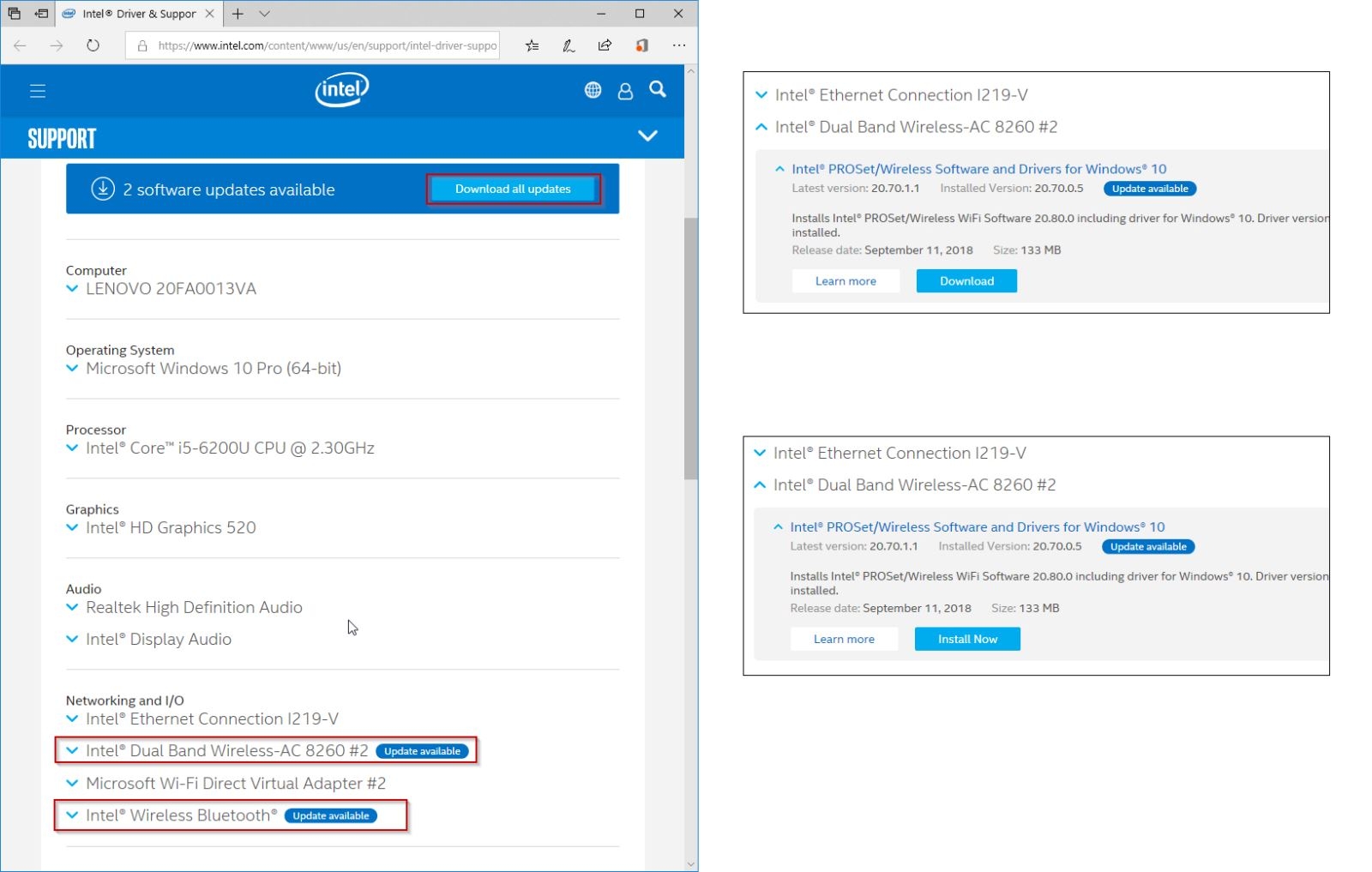This screenshot has width=1372, height=872.
Task: Open the Learn more link
Action: (x=845, y=280)
